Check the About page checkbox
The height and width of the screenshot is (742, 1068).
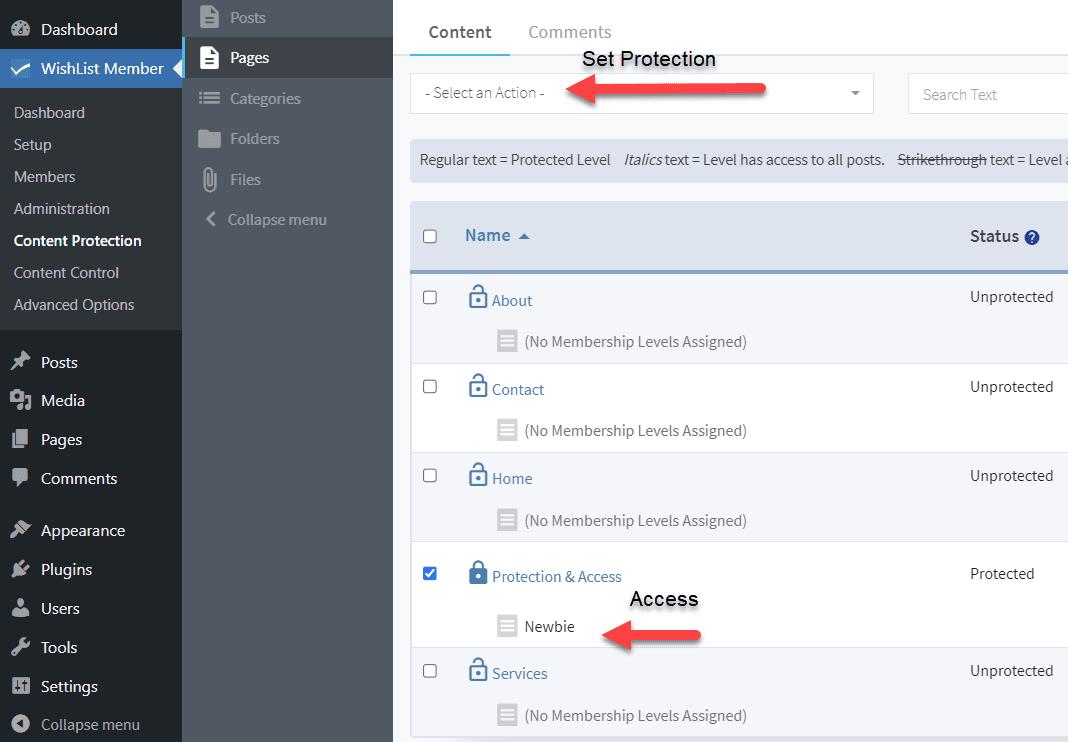(x=430, y=298)
